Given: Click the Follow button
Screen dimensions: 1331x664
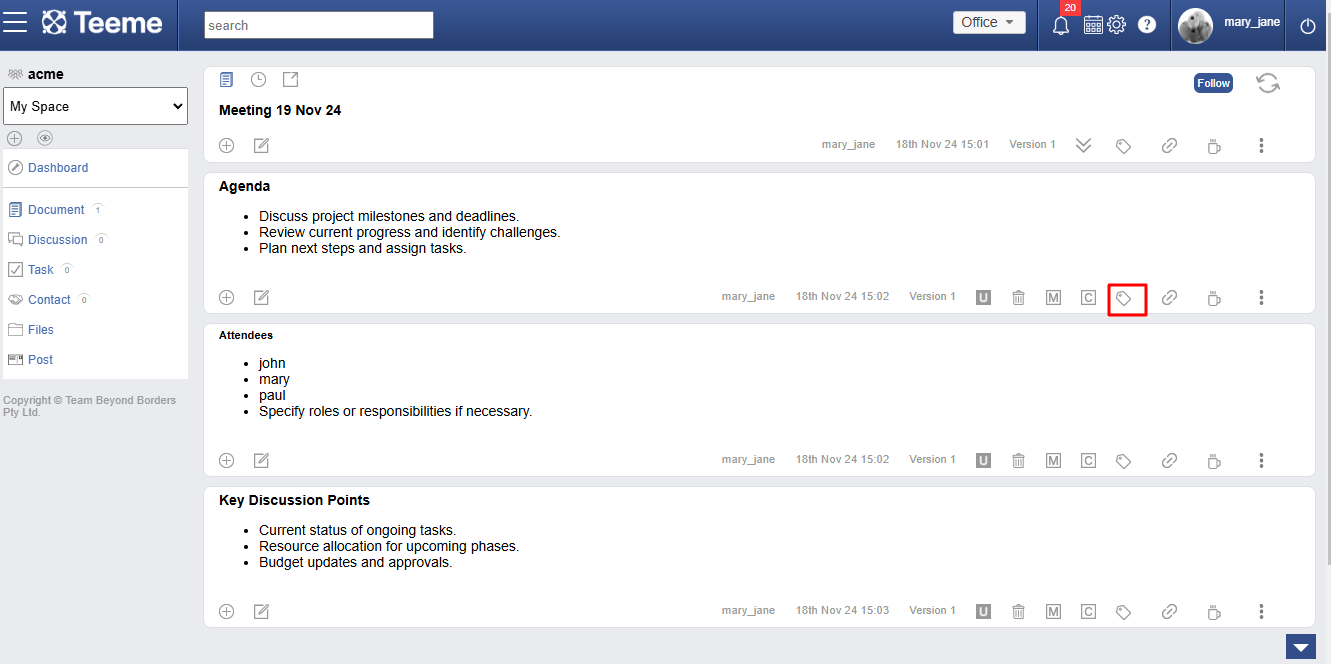Looking at the screenshot, I should (x=1213, y=83).
